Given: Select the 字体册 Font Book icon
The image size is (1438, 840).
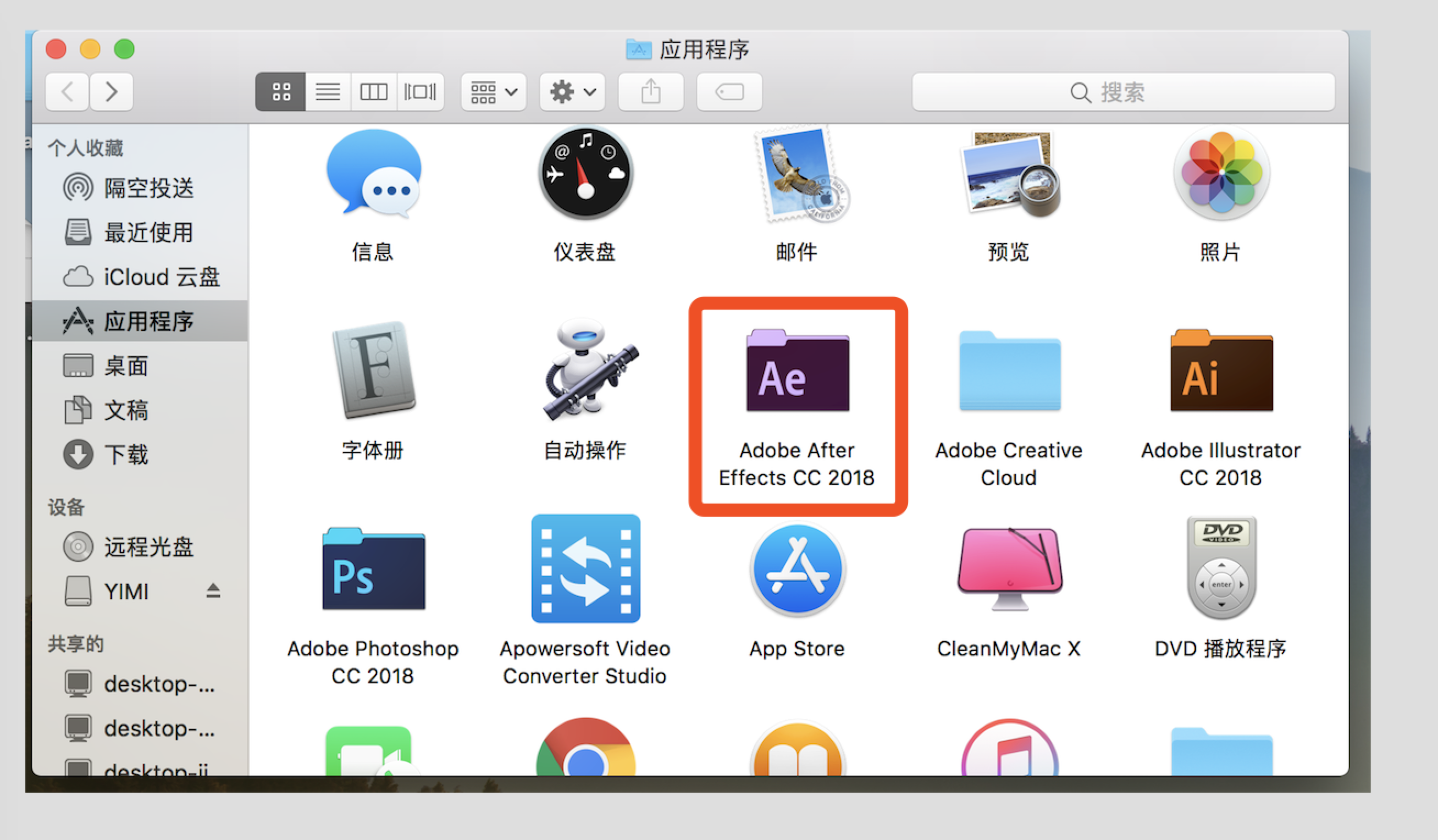Looking at the screenshot, I should tap(373, 370).
